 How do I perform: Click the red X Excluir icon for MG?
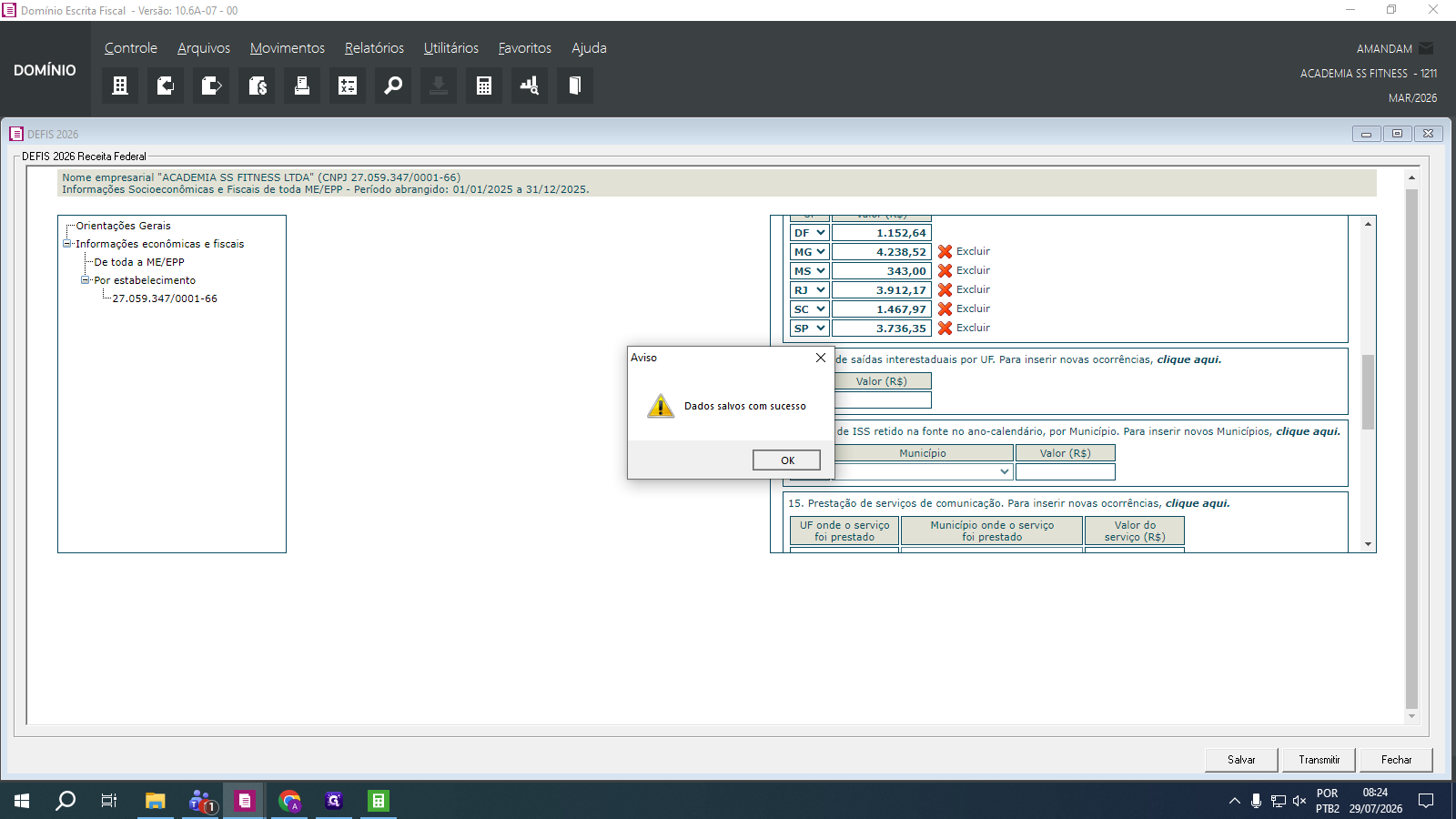pos(945,252)
